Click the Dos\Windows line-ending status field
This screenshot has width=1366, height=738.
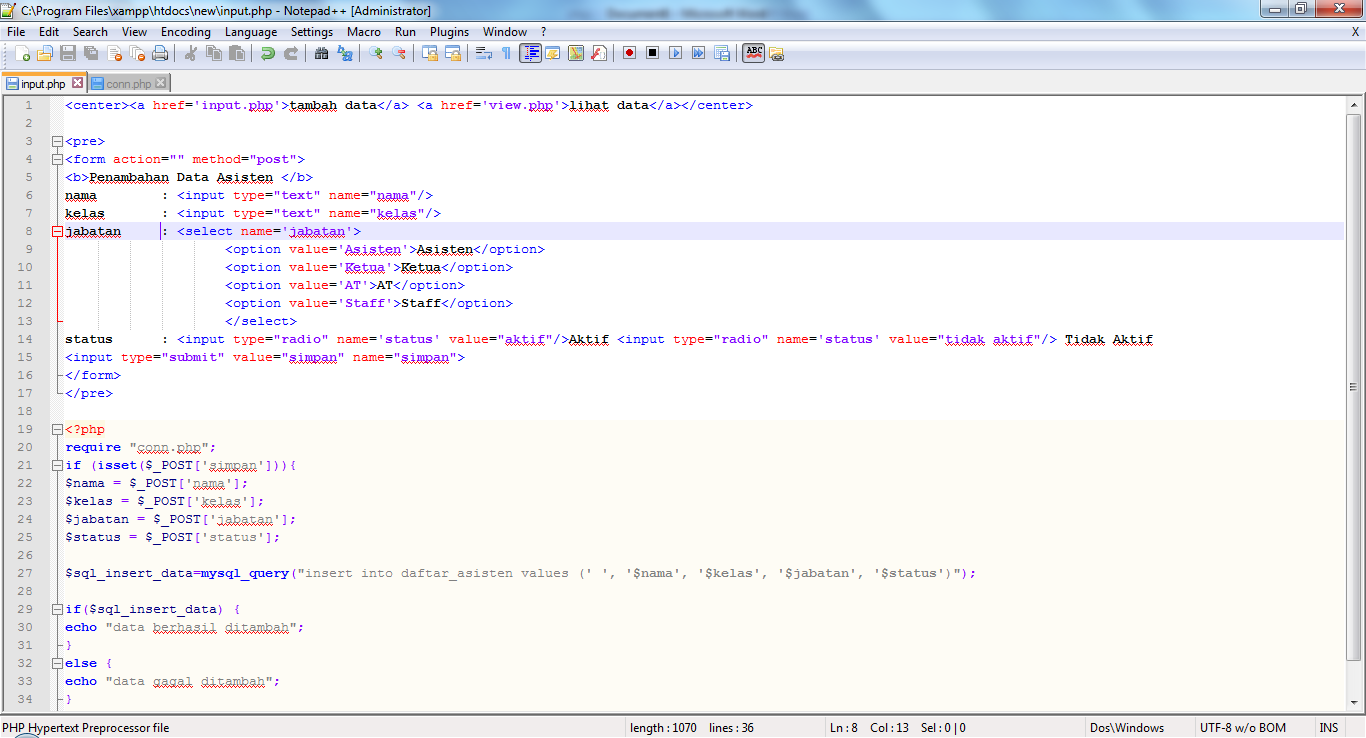pos(1138,728)
